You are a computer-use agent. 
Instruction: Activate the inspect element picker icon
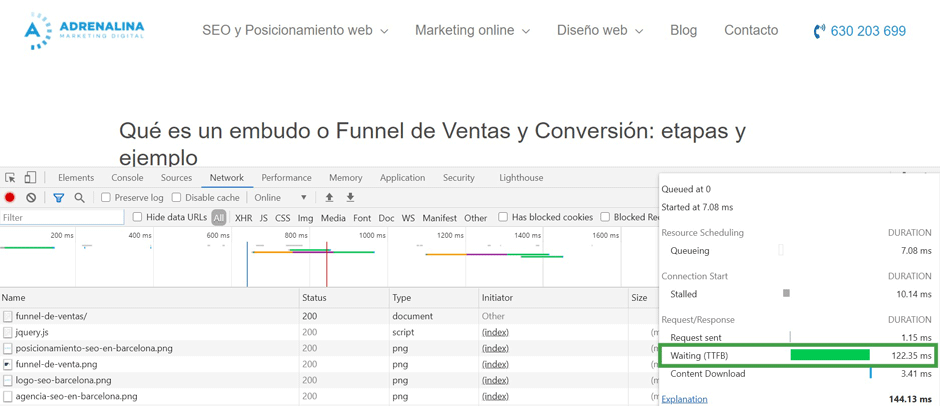coord(10,178)
